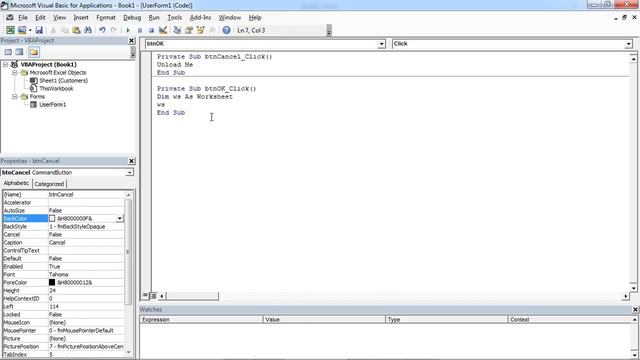
Task: Click the Procedure View button below code
Action: 145,296
